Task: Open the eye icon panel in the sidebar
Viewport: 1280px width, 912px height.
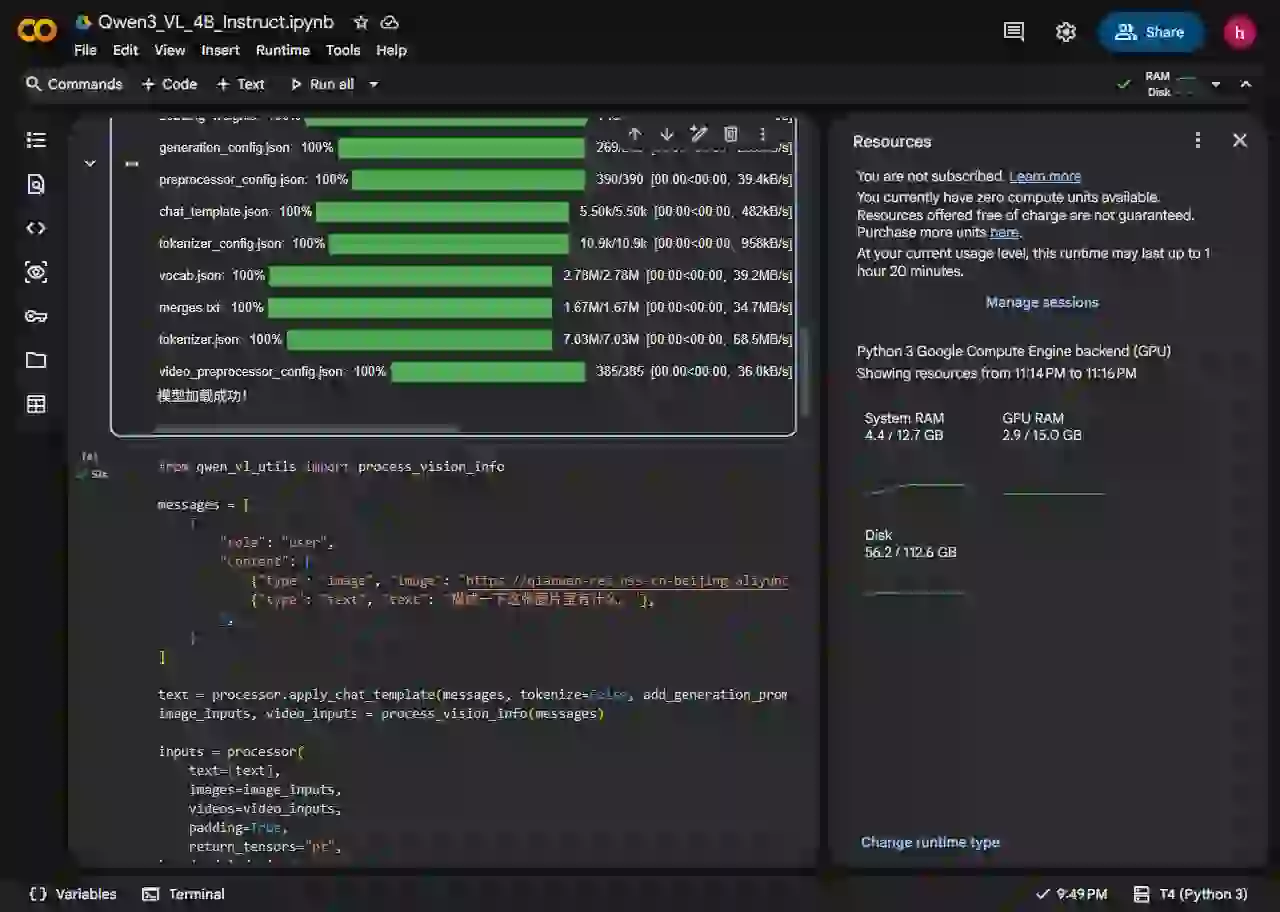Action: click(x=36, y=272)
